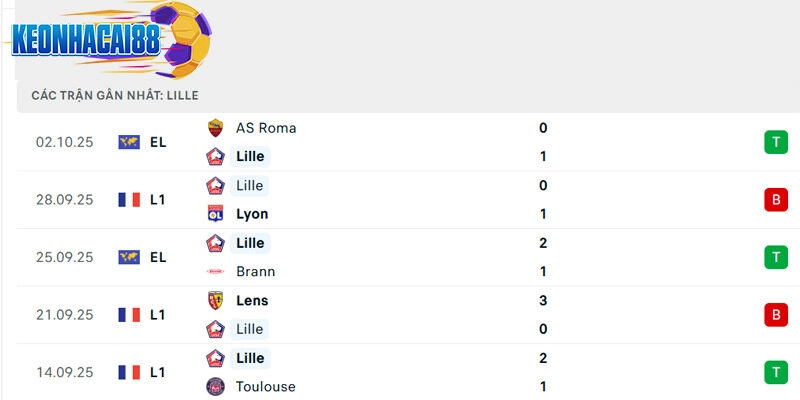800x400 pixels.
Task: Select the Toulouse team name
Action: point(265,386)
